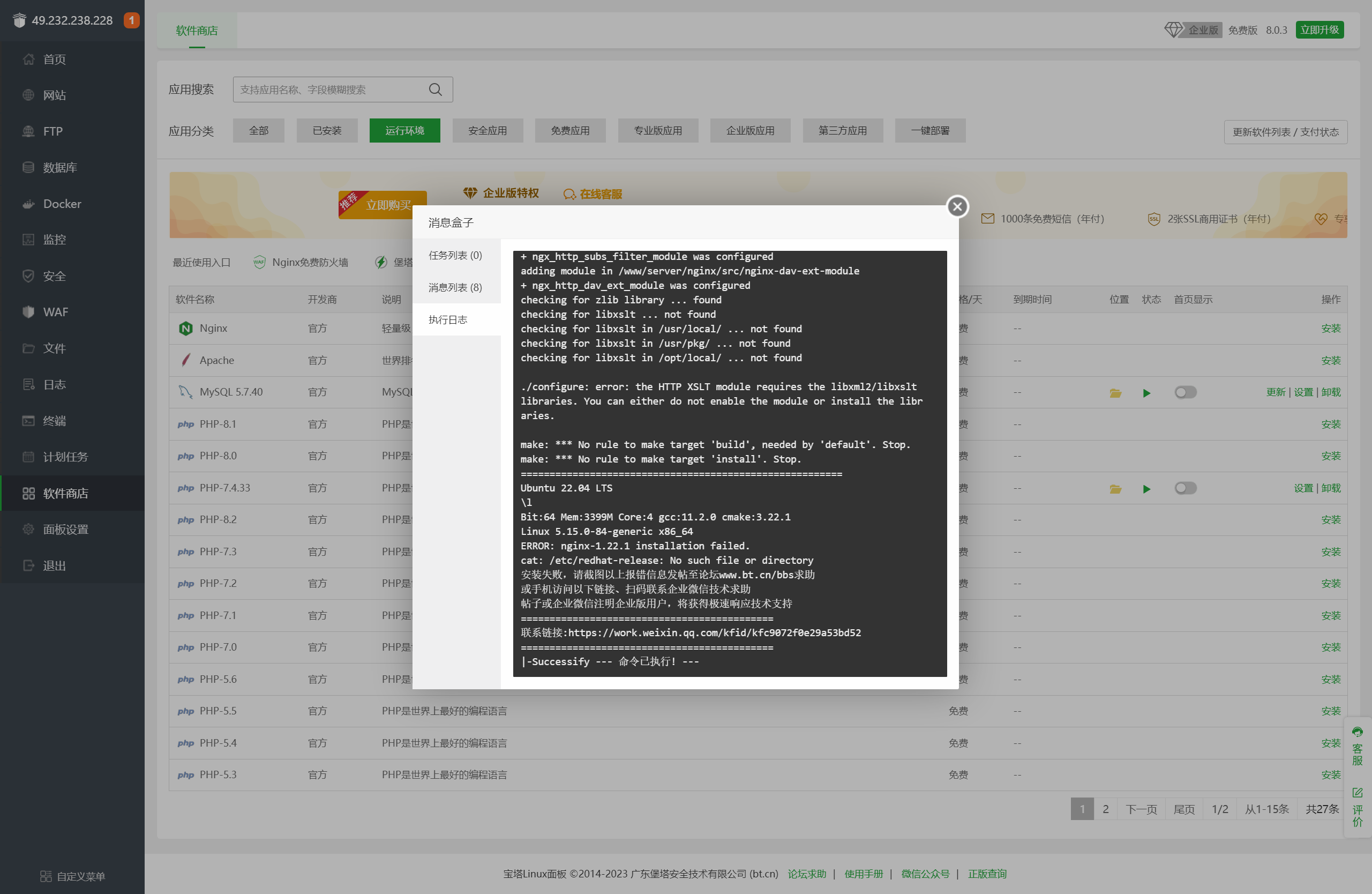Click 设置 link for MySQL 5.7.40
The height and width of the screenshot is (894, 1372).
(x=1303, y=392)
